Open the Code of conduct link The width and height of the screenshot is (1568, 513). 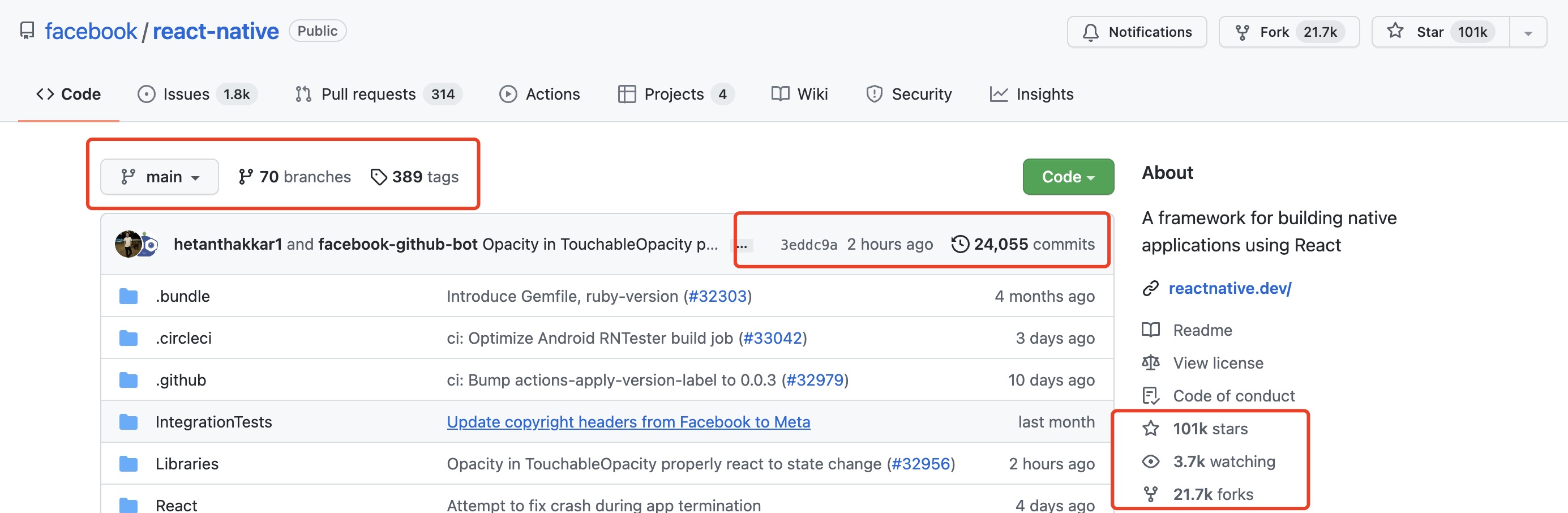(x=1234, y=396)
